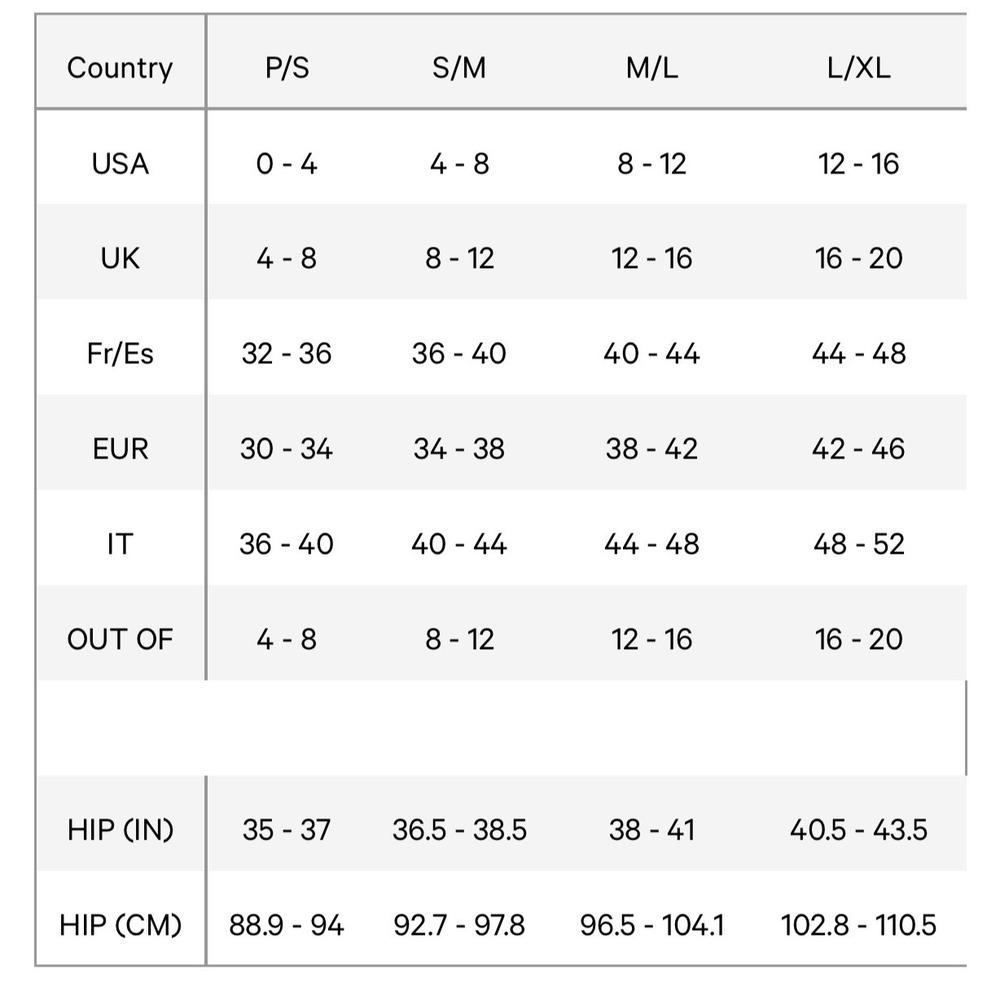Select the Fr/Es row label
This screenshot has width=1000, height=1000.
click(x=120, y=353)
